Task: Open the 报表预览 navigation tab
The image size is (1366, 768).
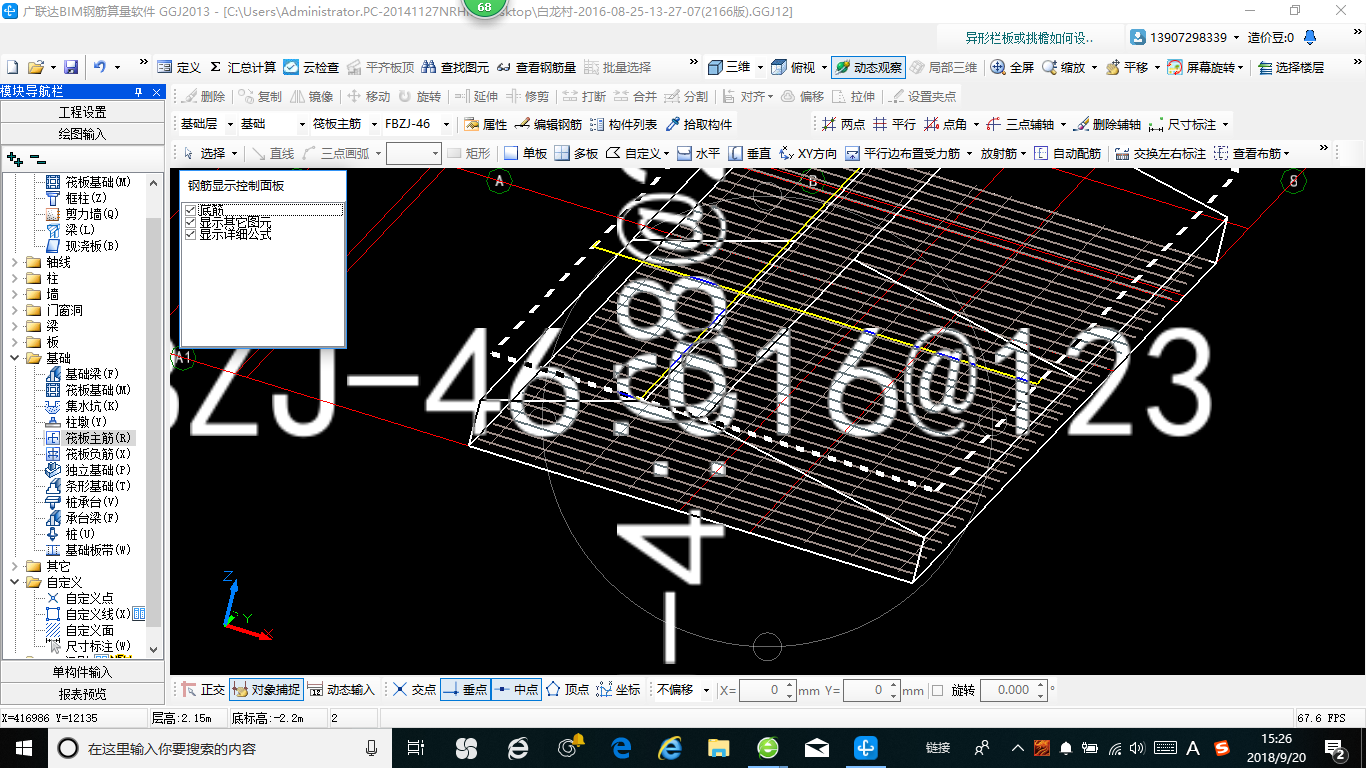Action: (x=83, y=693)
